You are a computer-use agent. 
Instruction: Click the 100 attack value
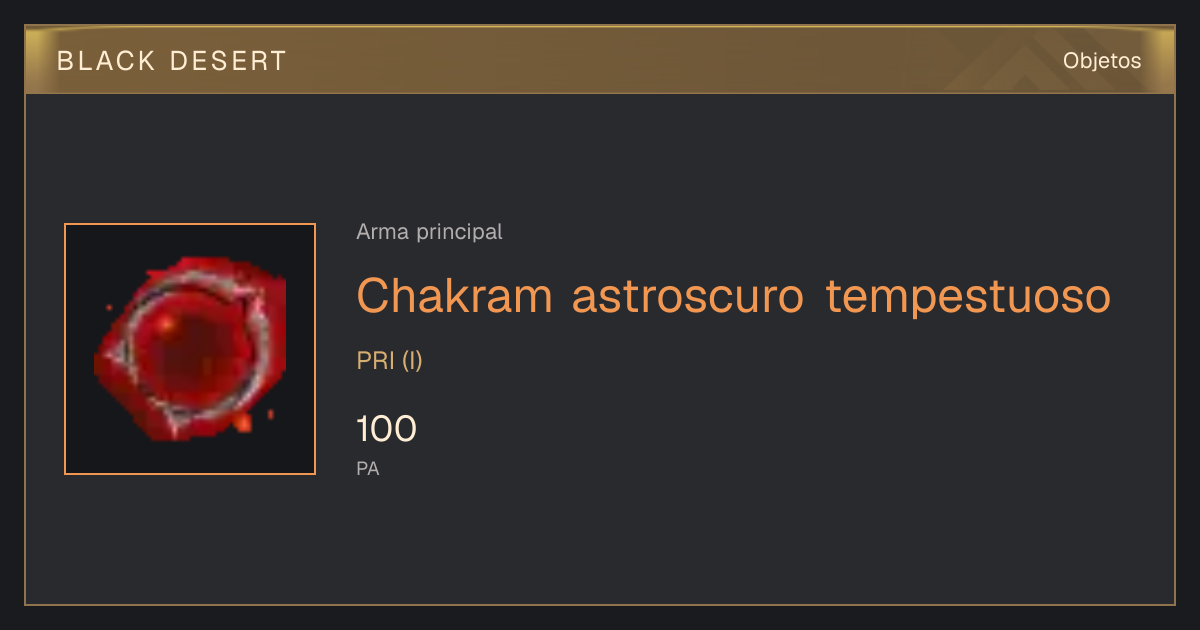point(386,429)
